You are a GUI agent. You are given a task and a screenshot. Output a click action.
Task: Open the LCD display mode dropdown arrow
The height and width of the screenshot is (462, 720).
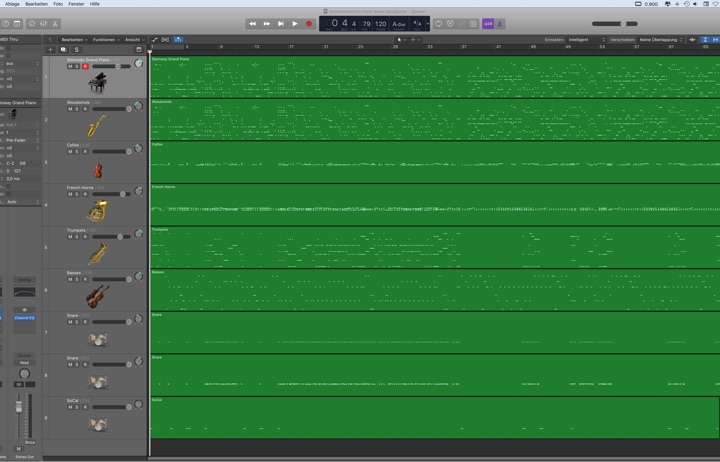[x=428, y=23]
